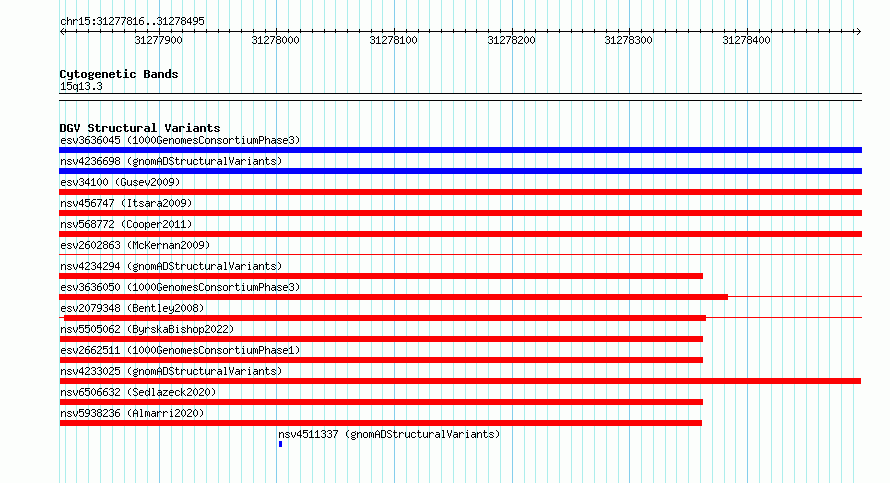Click ruler position 31278000
The image size is (890, 483).
(x=275, y=40)
